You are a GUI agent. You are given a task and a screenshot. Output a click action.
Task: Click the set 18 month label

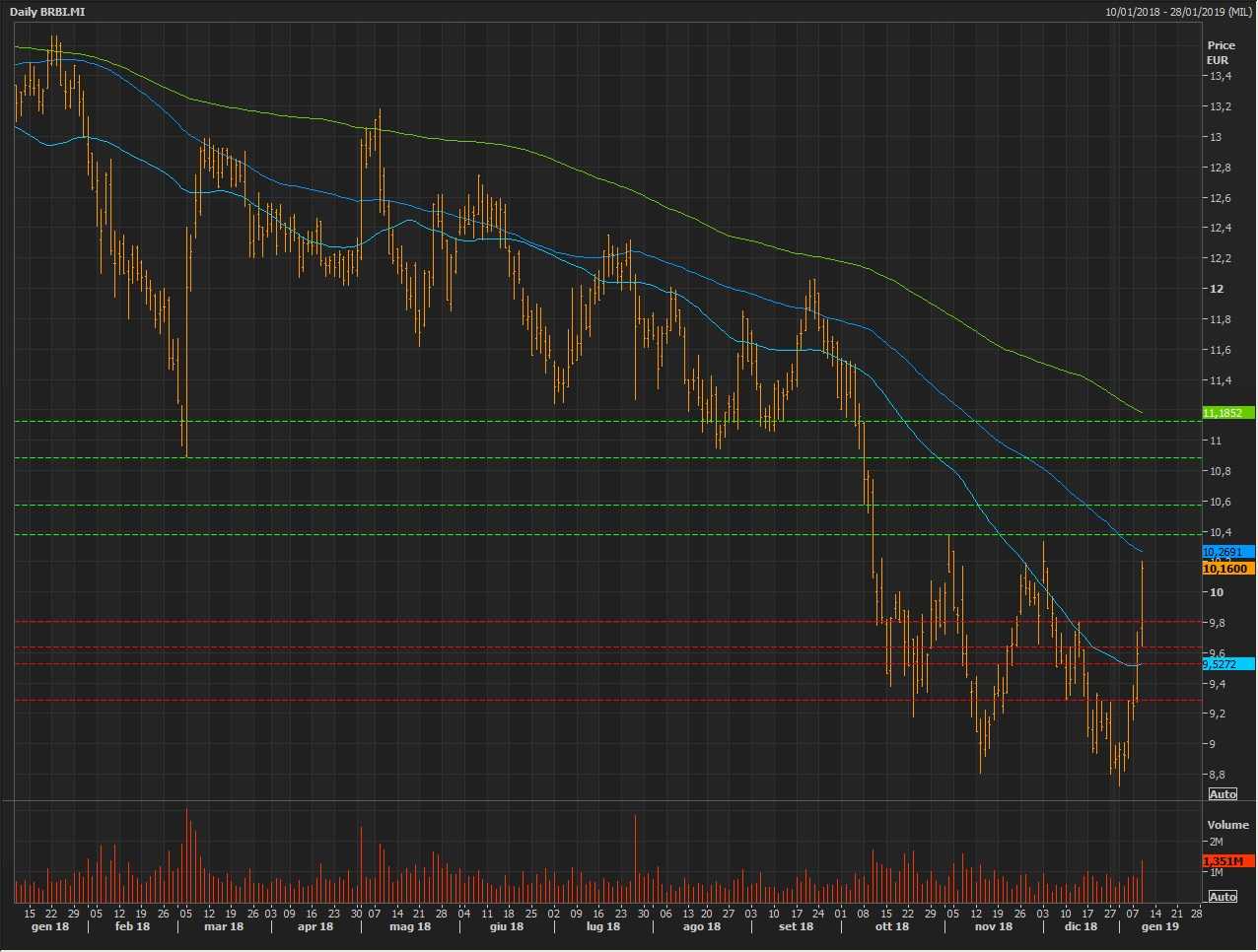click(x=796, y=927)
